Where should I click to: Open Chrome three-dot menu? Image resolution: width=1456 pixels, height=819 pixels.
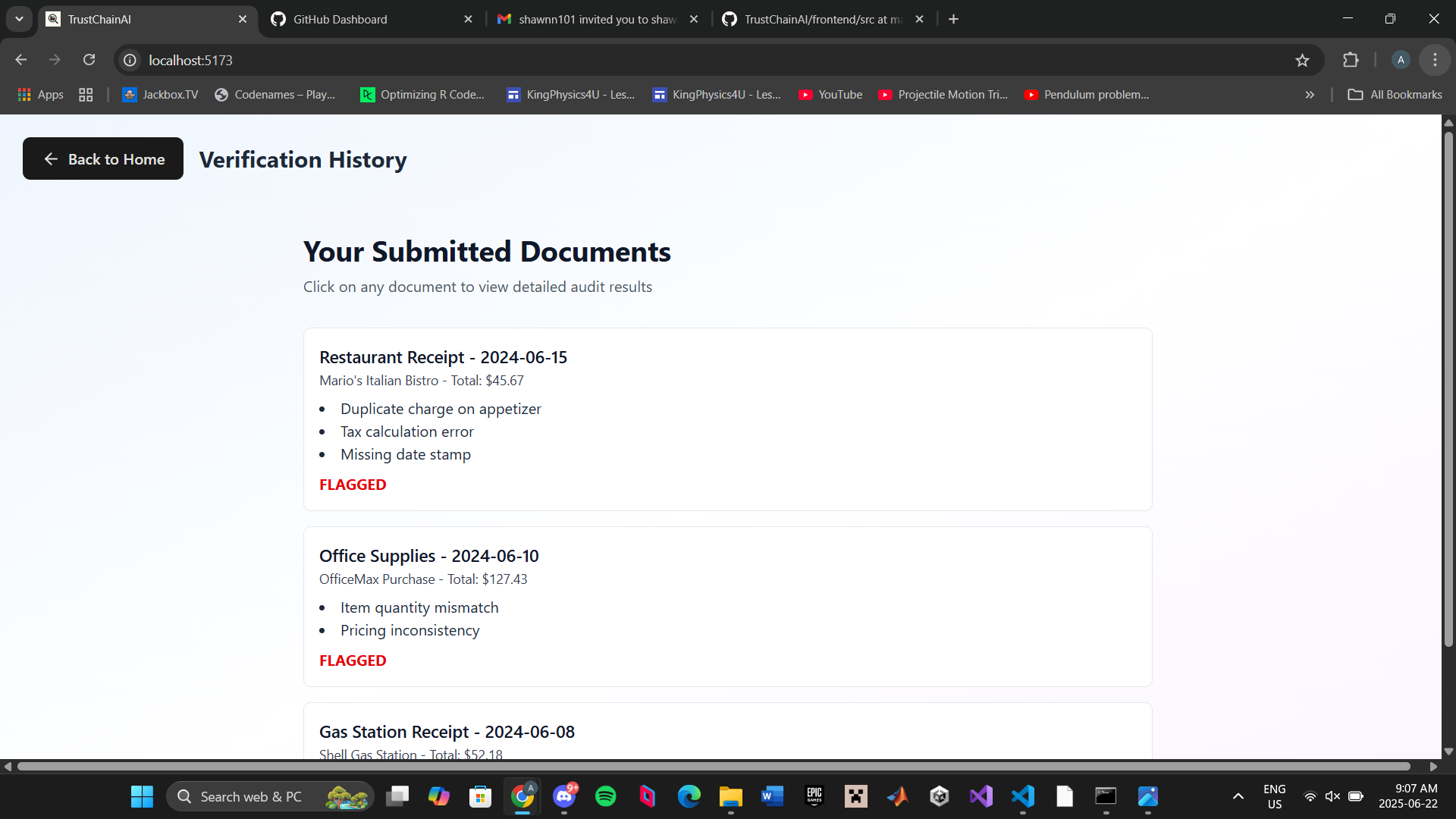point(1434,60)
